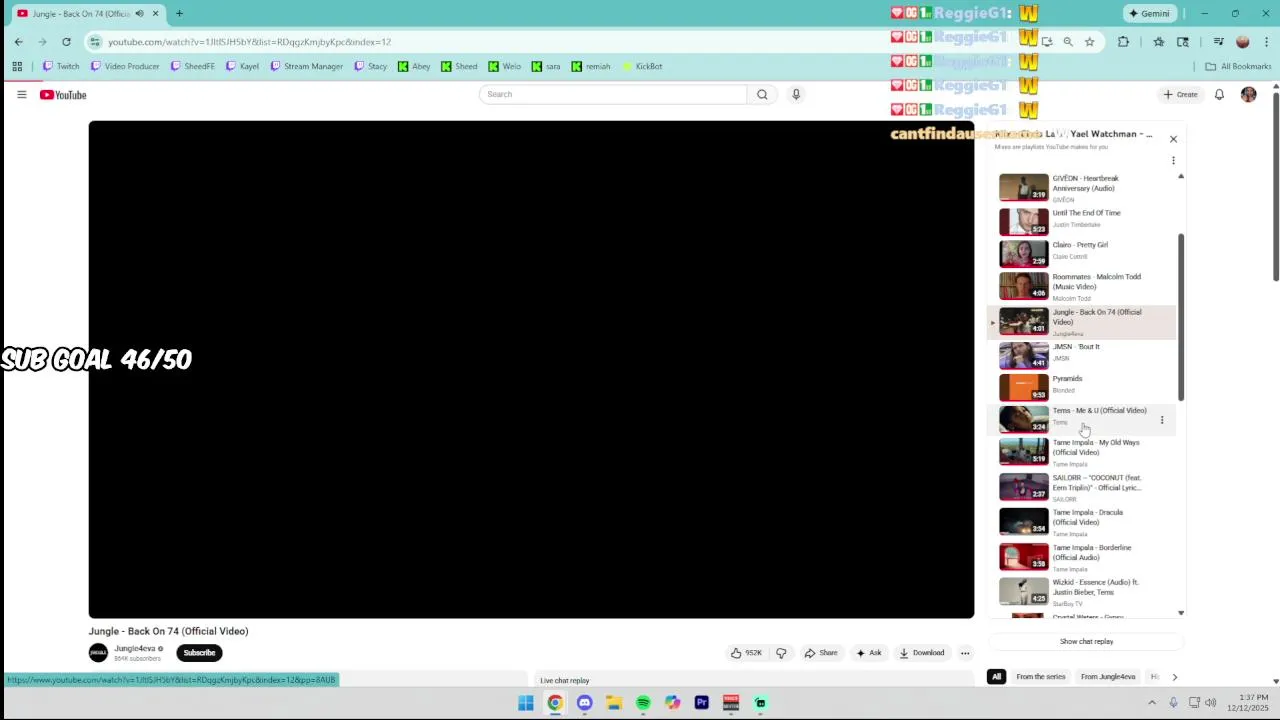Close the mix playlist panel
Image resolution: width=1280 pixels, height=720 pixels.
(1173, 139)
